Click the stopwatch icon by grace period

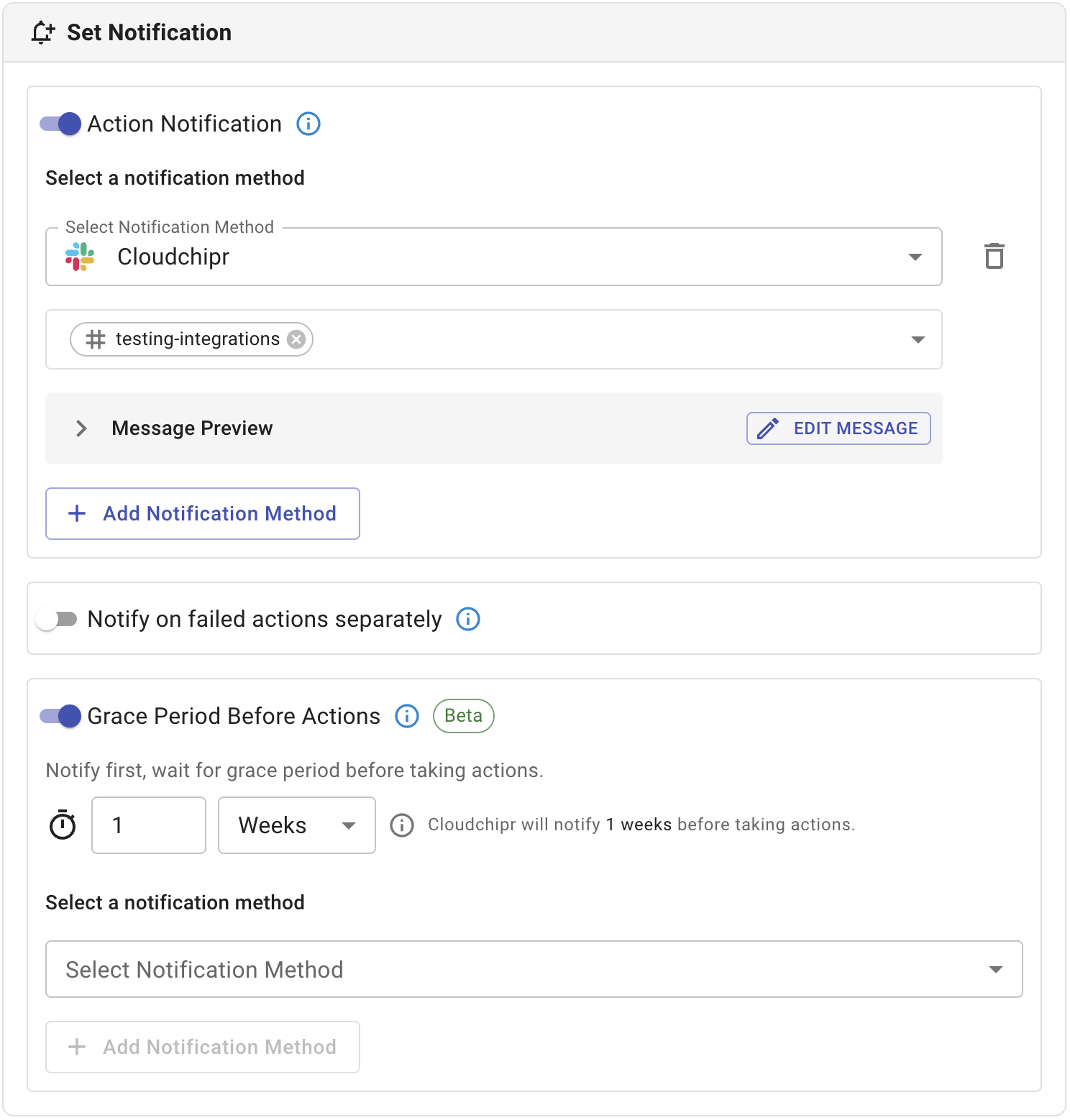pos(63,825)
